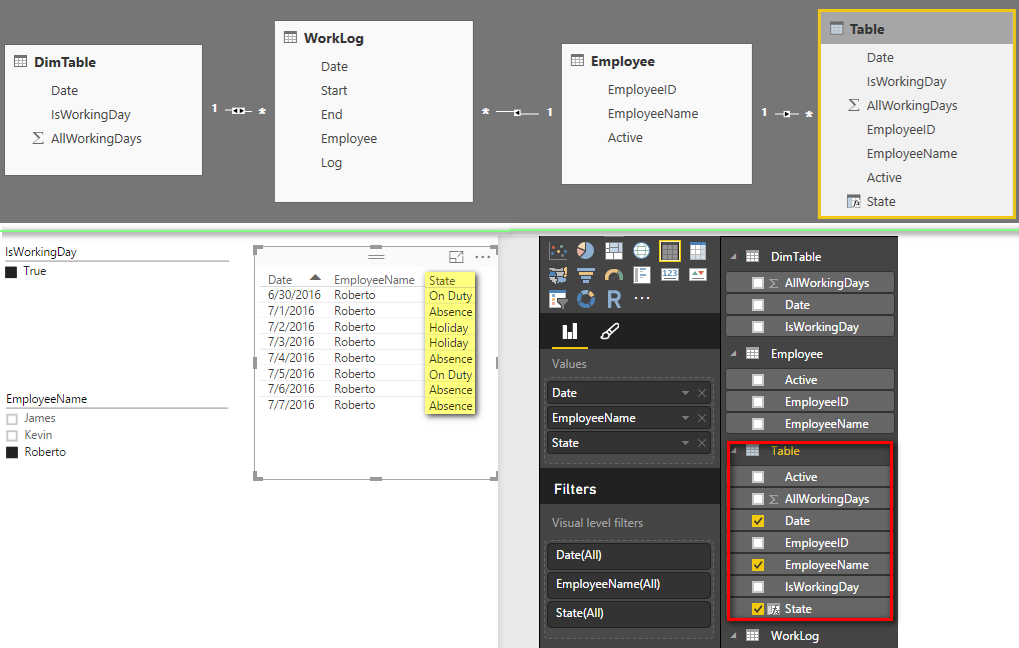This screenshot has width=1019, height=648.
Task: Uncheck Roberto in EmployeeName slicer
Action: [12, 452]
